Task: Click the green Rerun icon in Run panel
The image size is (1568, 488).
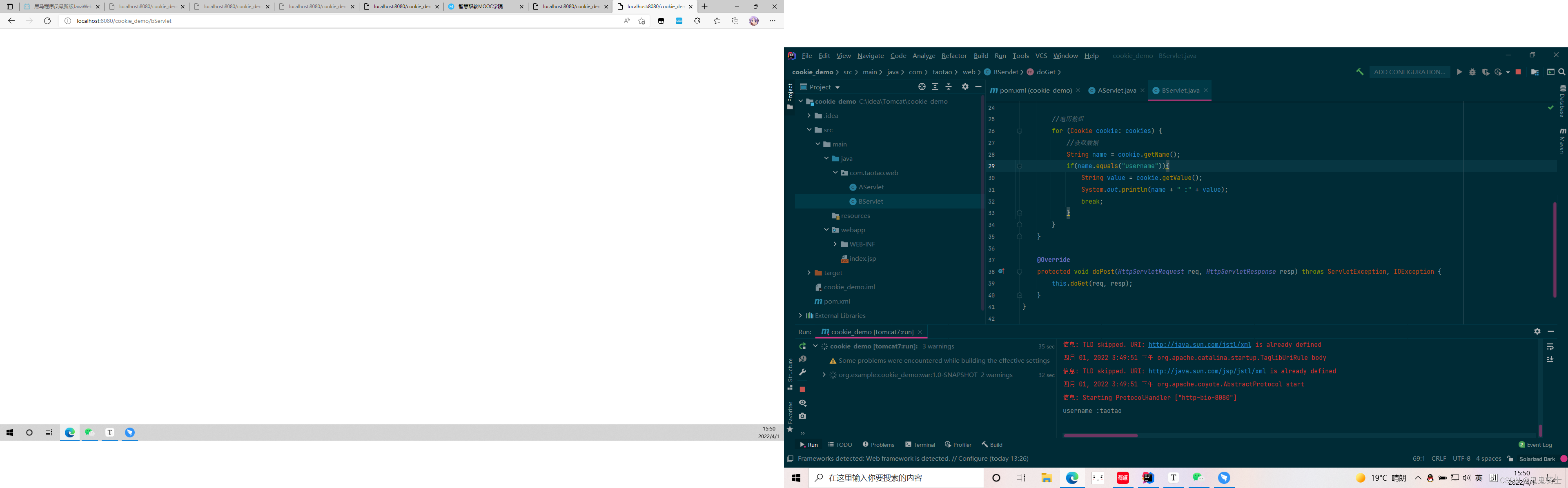Action: click(x=802, y=346)
